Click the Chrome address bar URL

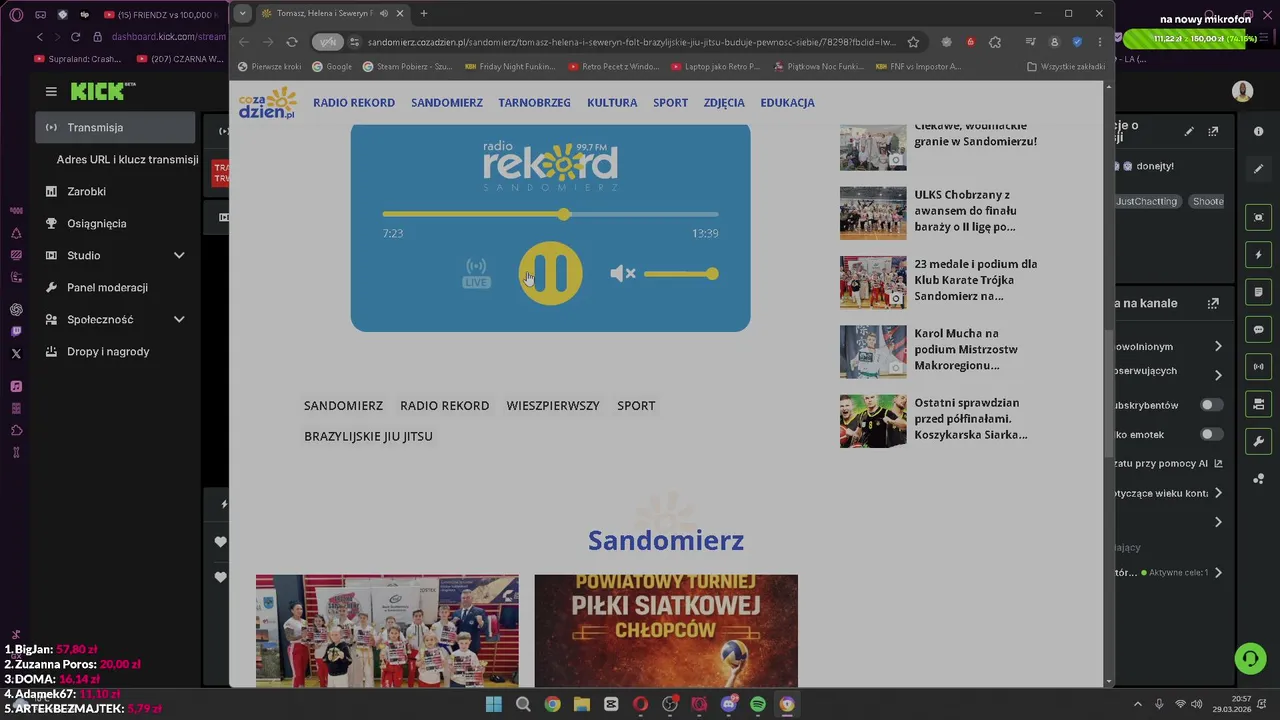pyautogui.click(x=631, y=42)
